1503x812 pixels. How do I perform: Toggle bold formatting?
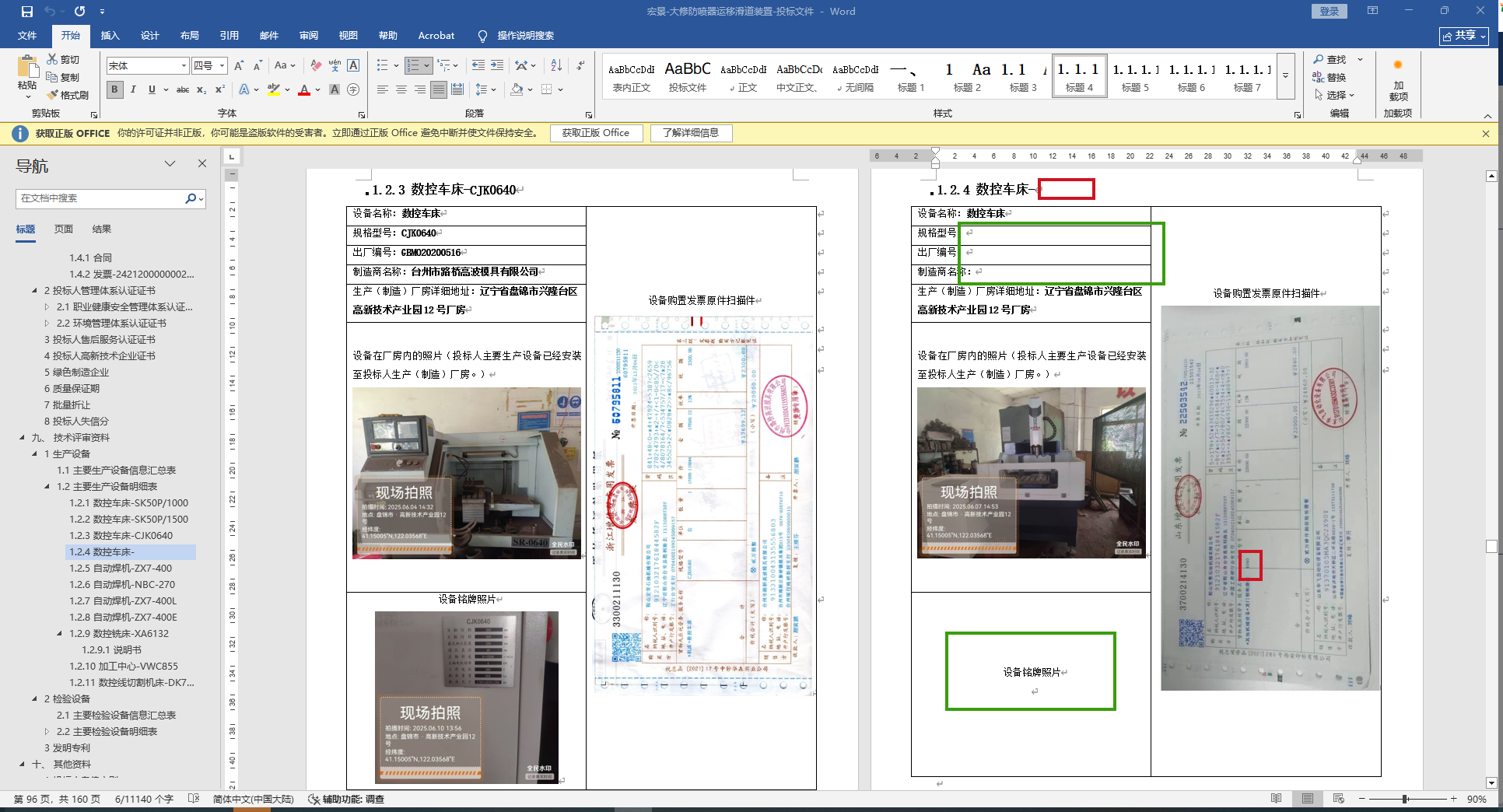click(x=115, y=90)
